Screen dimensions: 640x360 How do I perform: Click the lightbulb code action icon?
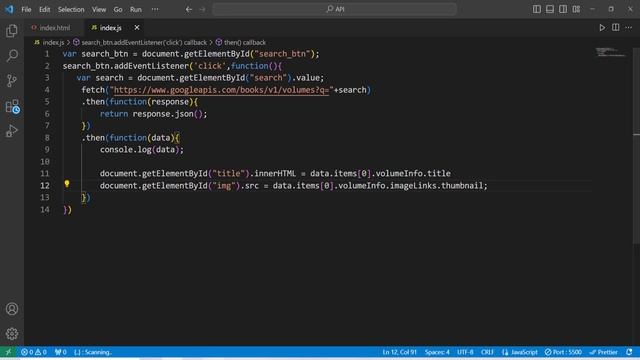(67, 184)
